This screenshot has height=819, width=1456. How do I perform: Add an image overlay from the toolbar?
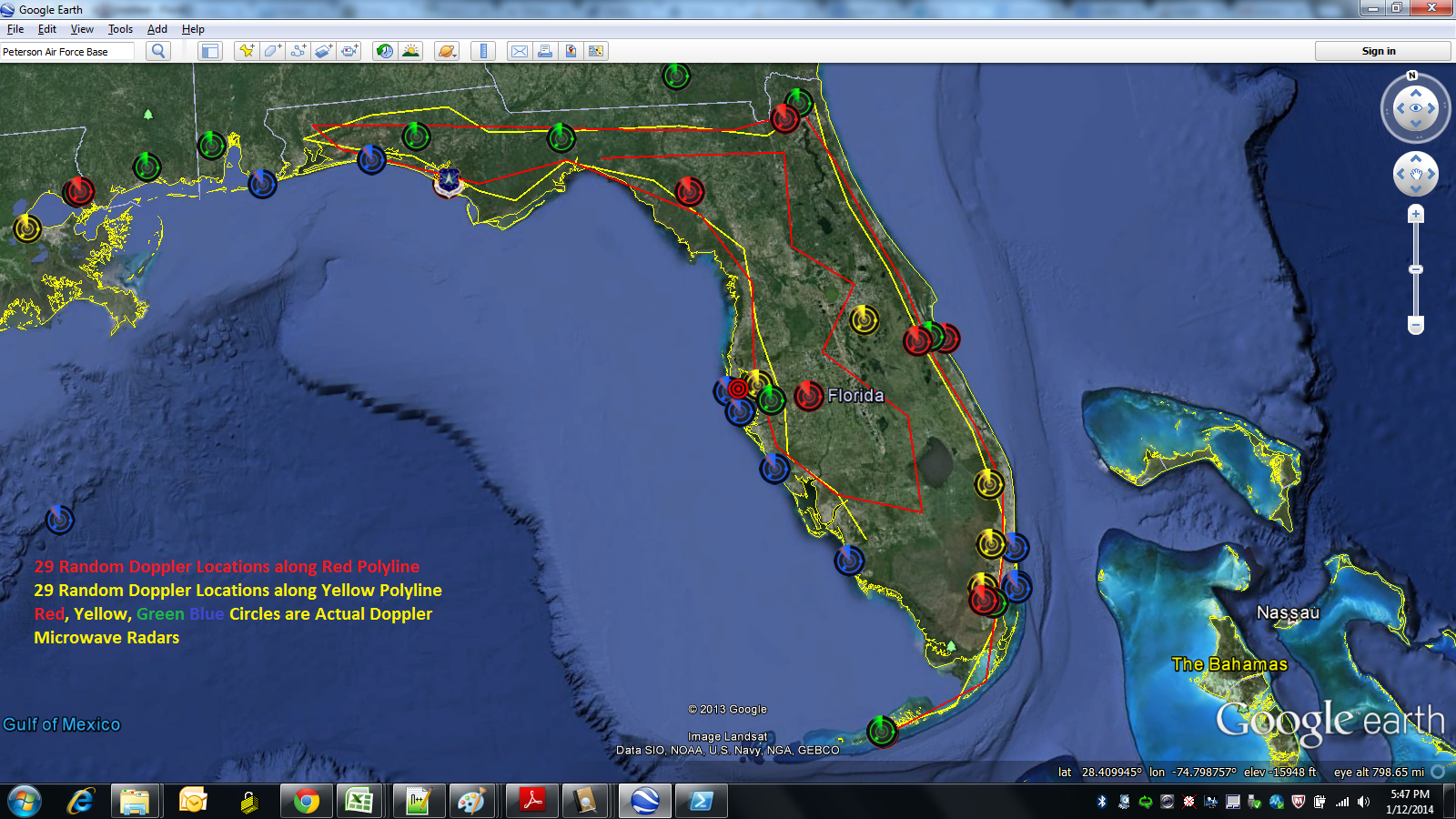pyautogui.click(x=324, y=51)
